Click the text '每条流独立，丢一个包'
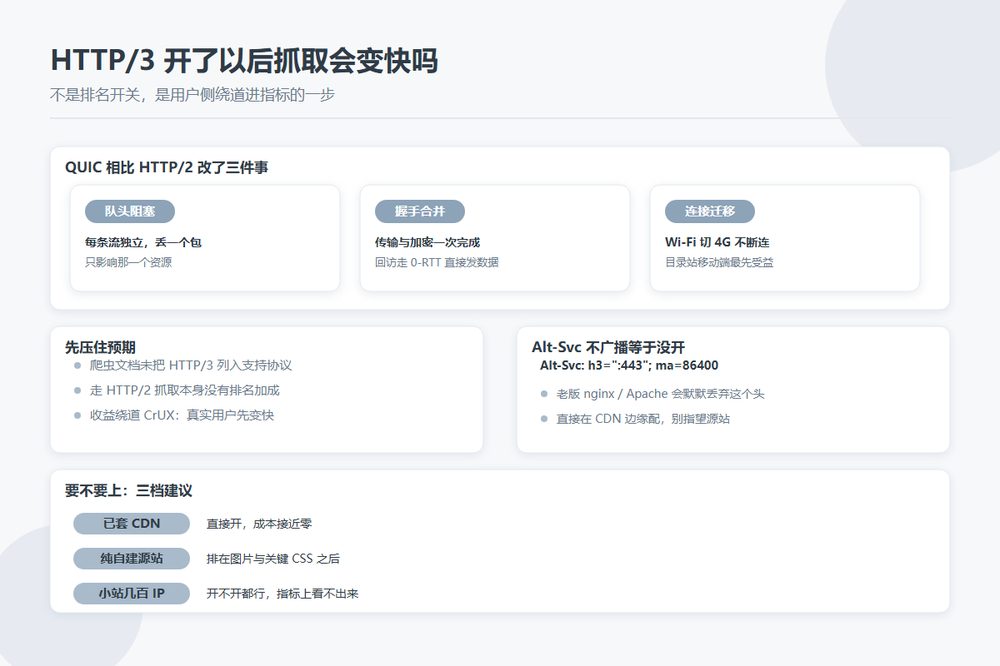 143,242
